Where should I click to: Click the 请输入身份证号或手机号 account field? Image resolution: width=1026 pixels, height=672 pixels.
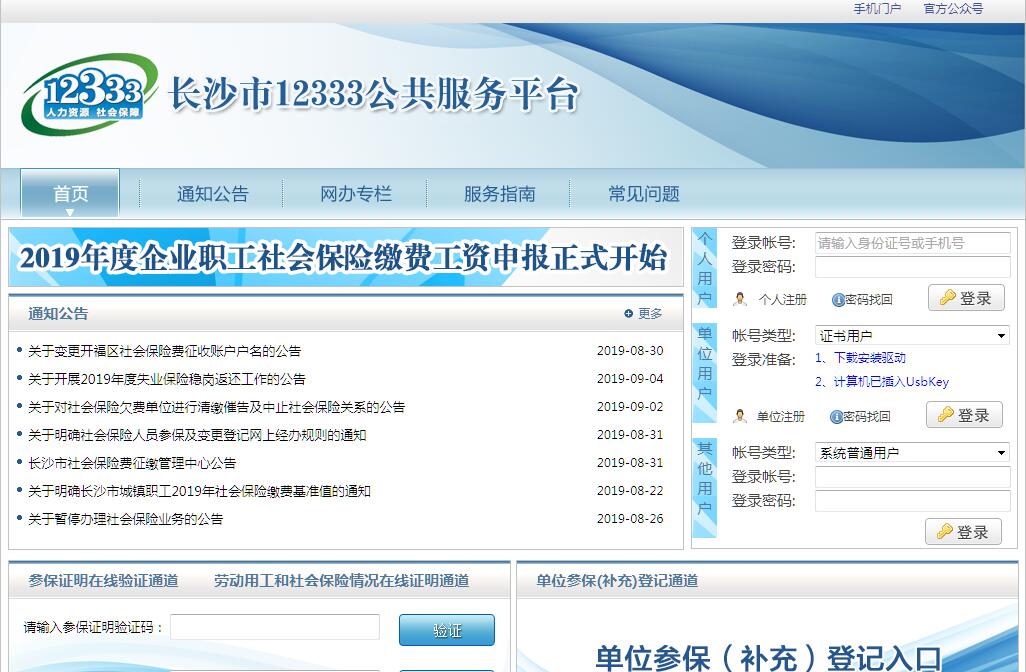912,243
